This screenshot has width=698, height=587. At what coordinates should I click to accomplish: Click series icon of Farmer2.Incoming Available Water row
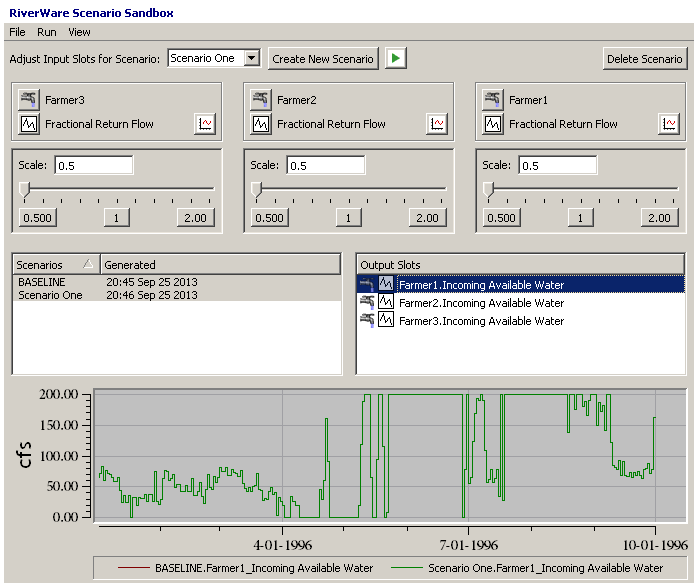click(x=386, y=302)
